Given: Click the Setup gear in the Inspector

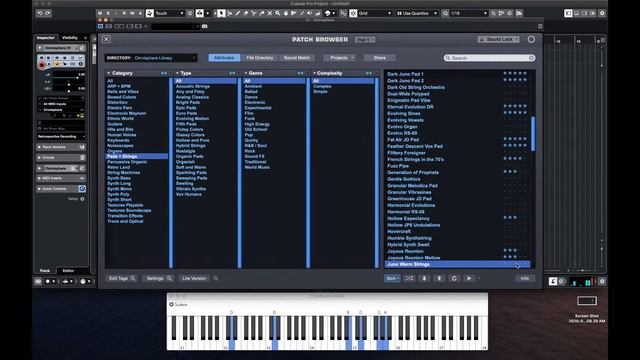Looking at the screenshot, I should 82,199.
